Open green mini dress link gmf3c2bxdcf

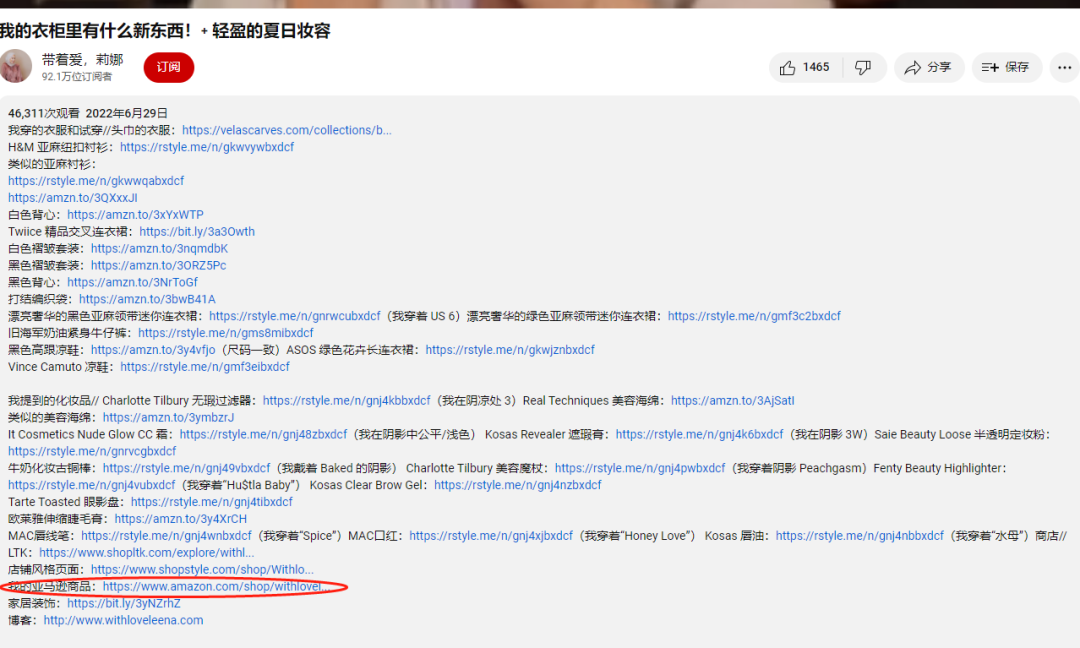(x=754, y=315)
